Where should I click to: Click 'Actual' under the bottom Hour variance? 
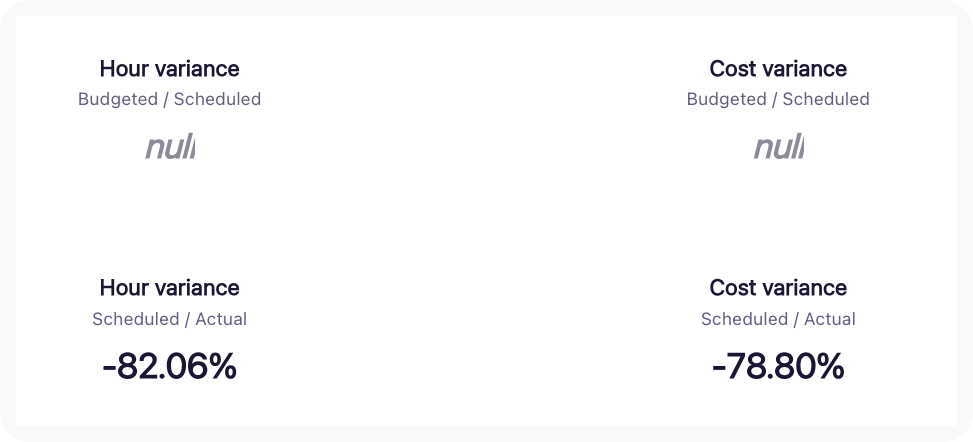pos(222,319)
